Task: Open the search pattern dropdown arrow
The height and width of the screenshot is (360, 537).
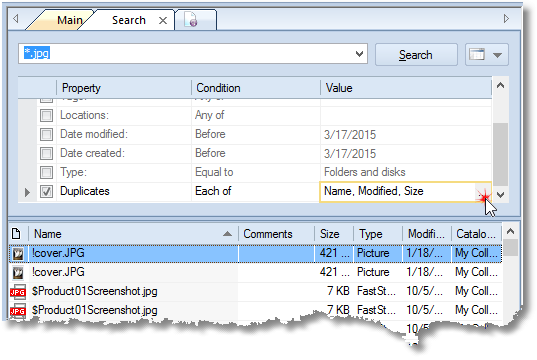Action: click(359, 54)
